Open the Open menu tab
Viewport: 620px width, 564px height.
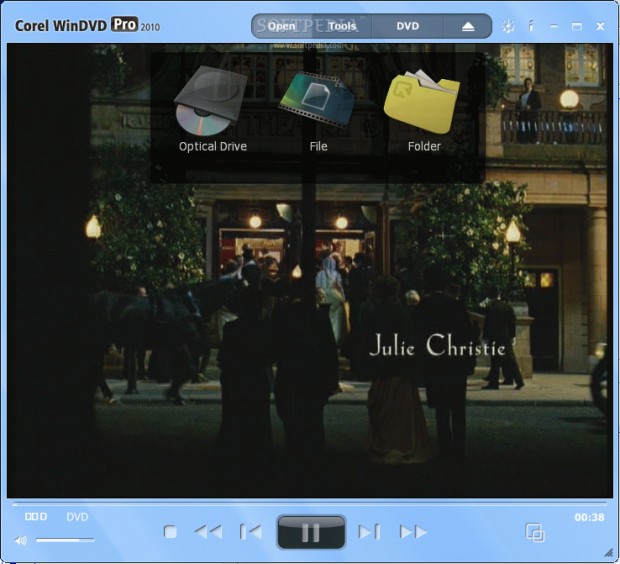pos(282,26)
